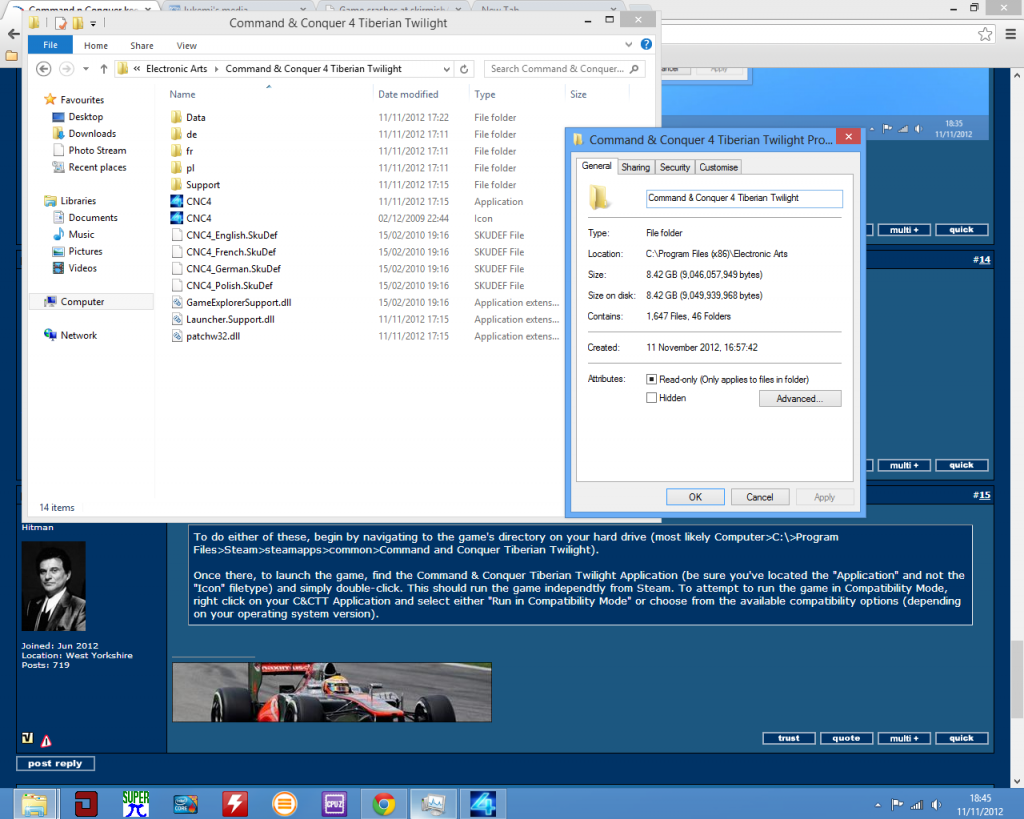Sort files by Name column header
Screen dimensions: 1024x819
click(182, 94)
